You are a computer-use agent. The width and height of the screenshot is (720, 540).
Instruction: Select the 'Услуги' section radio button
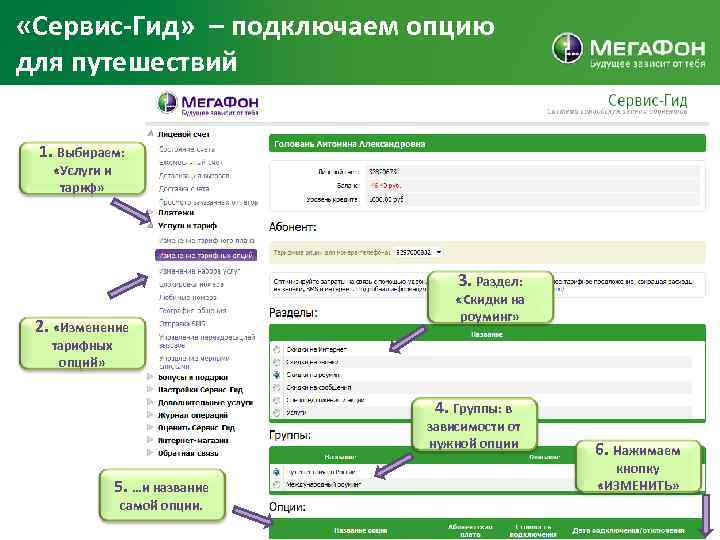[276, 413]
